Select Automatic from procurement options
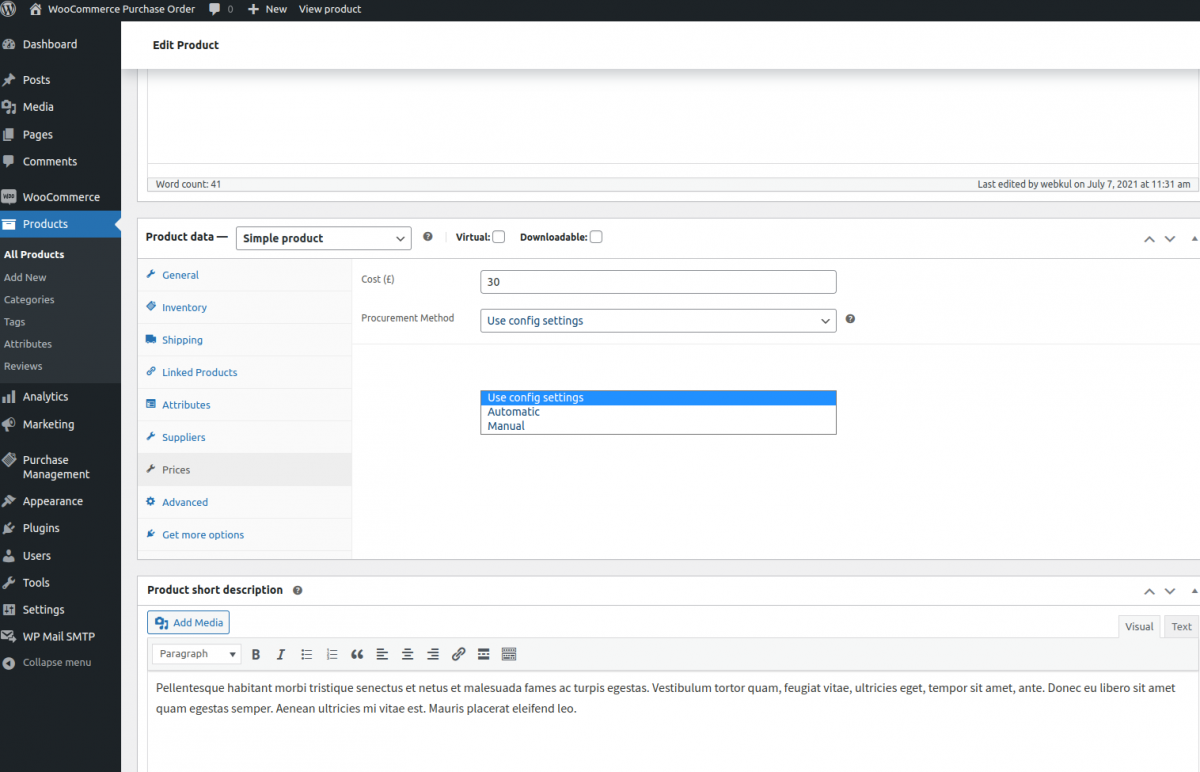 [x=514, y=412]
